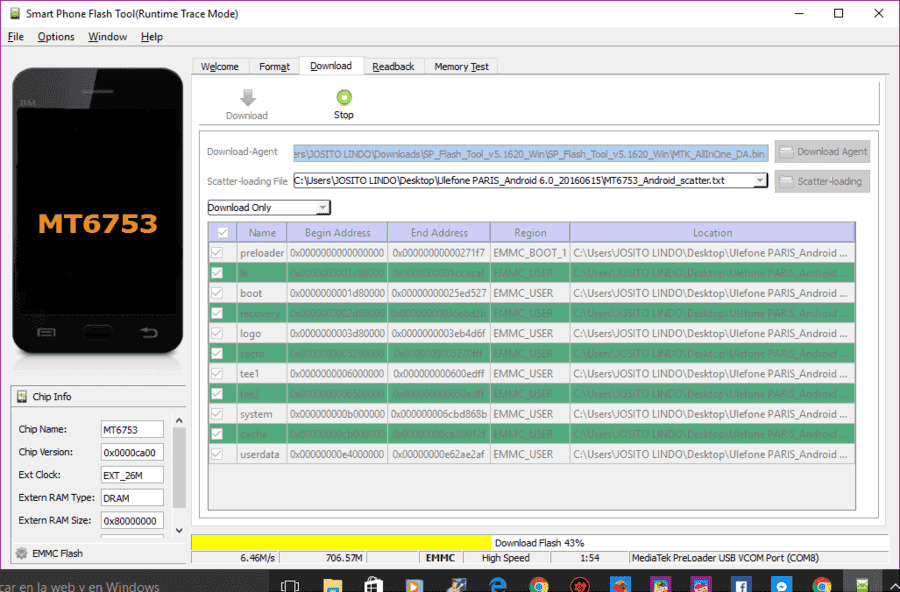
Task: Select the Download tab
Action: tap(331, 65)
